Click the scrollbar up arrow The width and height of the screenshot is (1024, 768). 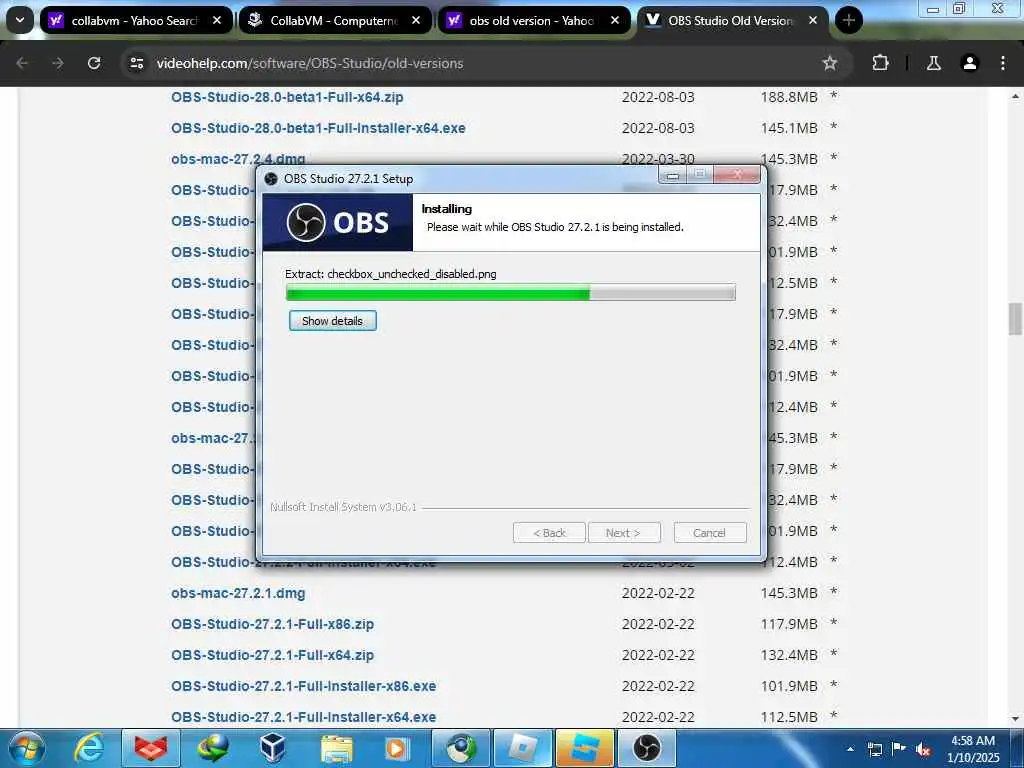1015,96
